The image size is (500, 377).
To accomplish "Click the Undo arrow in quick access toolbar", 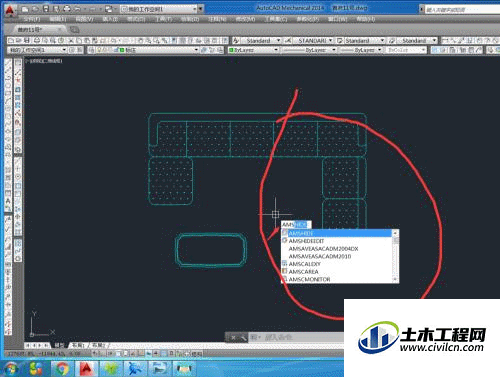I will click(77, 9).
